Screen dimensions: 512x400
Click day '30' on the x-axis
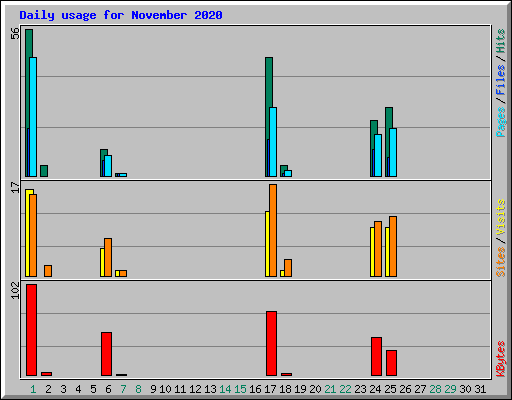pos(465,389)
